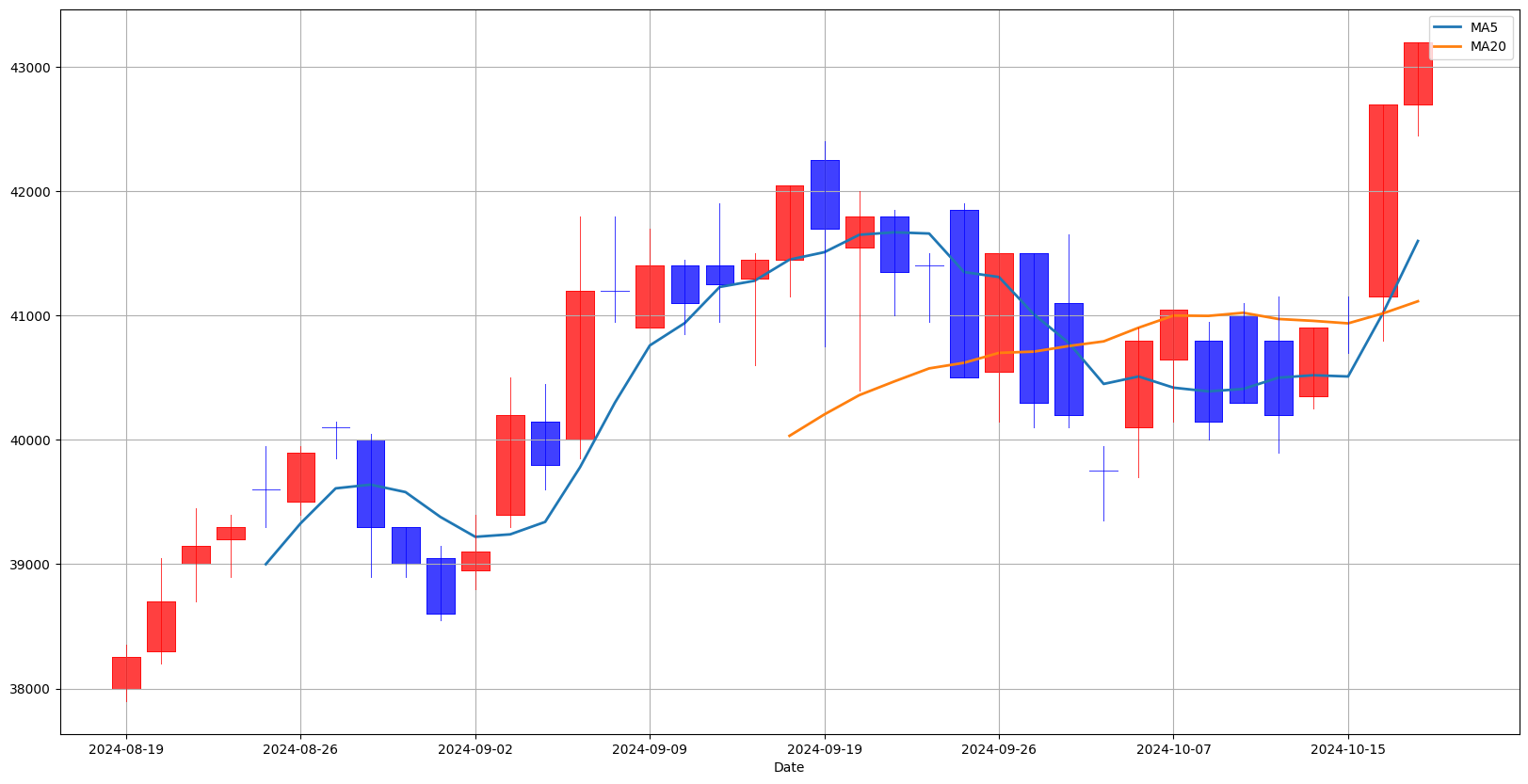Click the blue line sample beside MA5 in legend

tap(1448, 28)
